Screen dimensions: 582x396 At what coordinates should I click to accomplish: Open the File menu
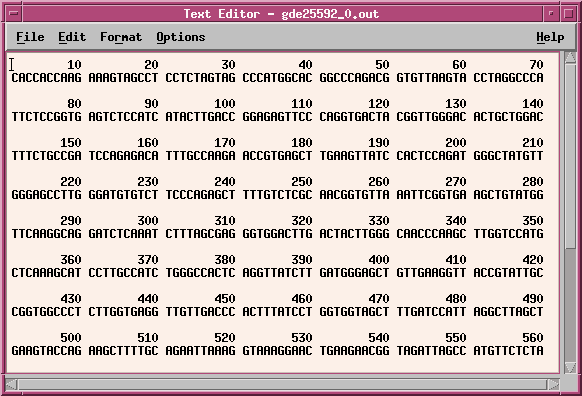click(x=30, y=37)
